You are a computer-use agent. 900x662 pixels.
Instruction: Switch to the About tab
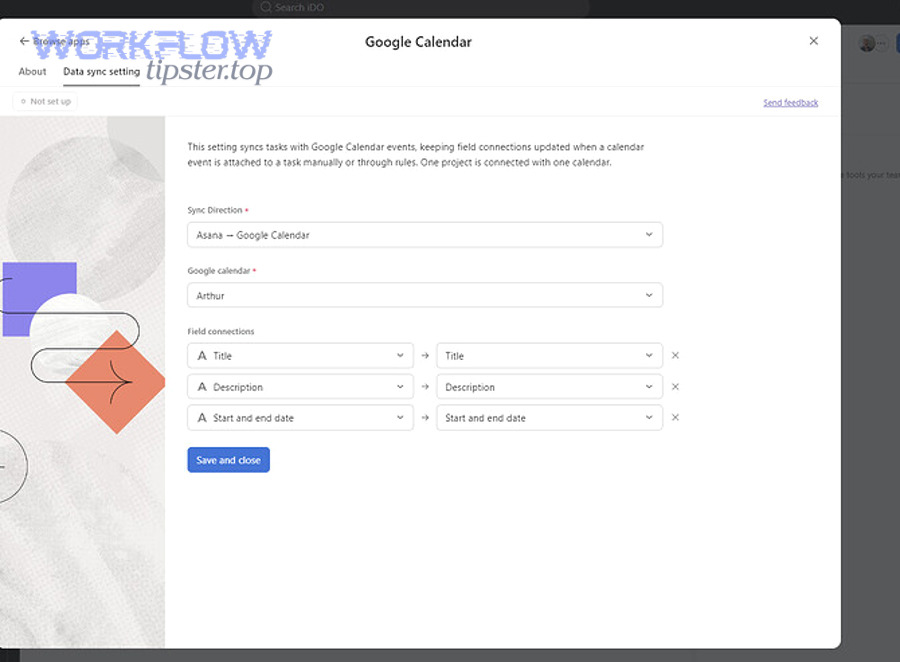[x=32, y=72]
